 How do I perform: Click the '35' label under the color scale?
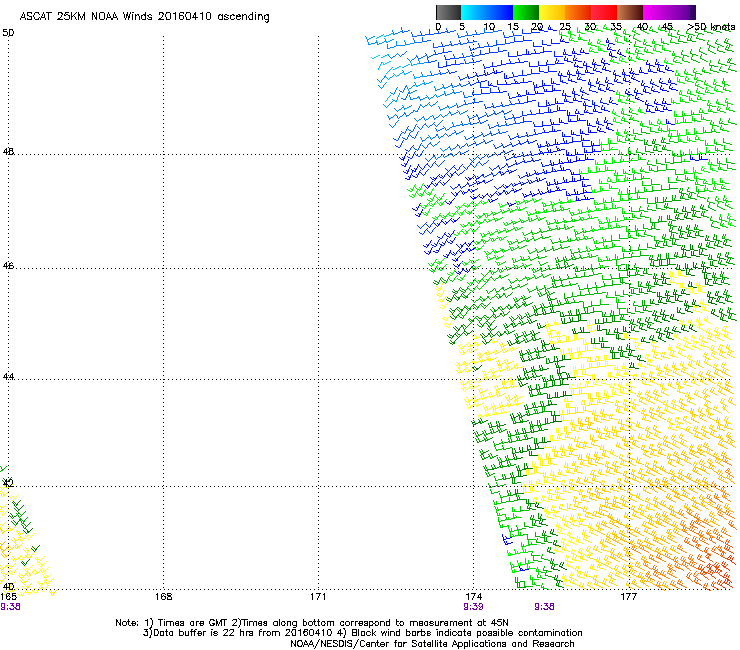616,27
